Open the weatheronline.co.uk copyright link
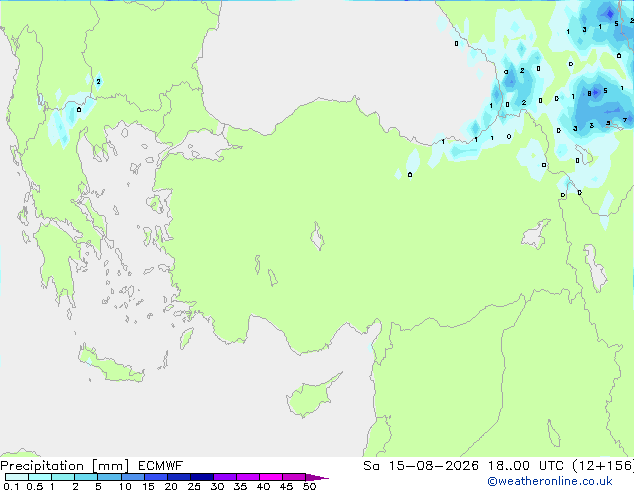Screen dimensions: 634x490 [549, 481]
